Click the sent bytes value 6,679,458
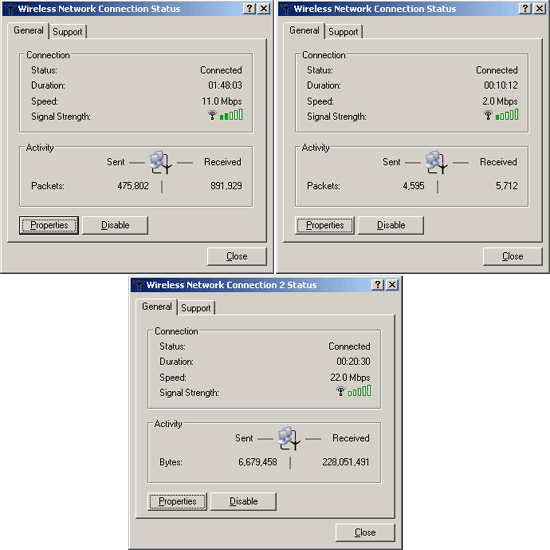Screen dimensions: 550x550 tap(258, 462)
